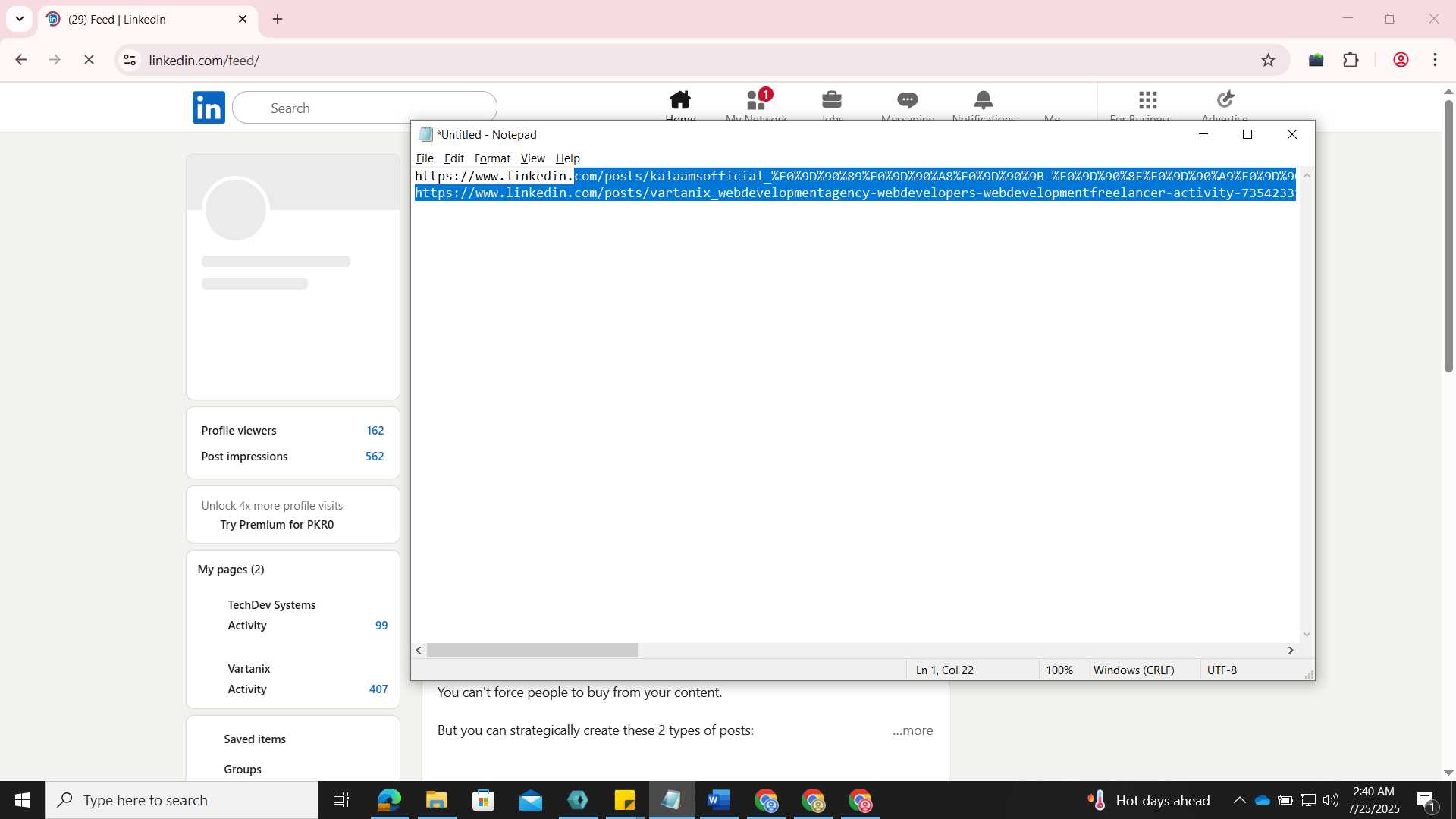1456x819 pixels.
Task: Open volume control in system tray
Action: (x=1331, y=800)
